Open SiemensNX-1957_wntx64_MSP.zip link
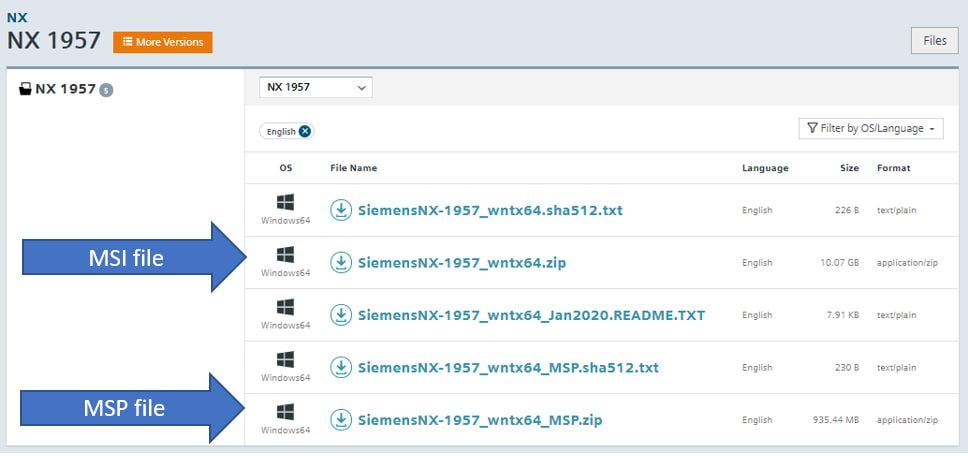Viewport: 968px width, 456px height. tap(480, 419)
